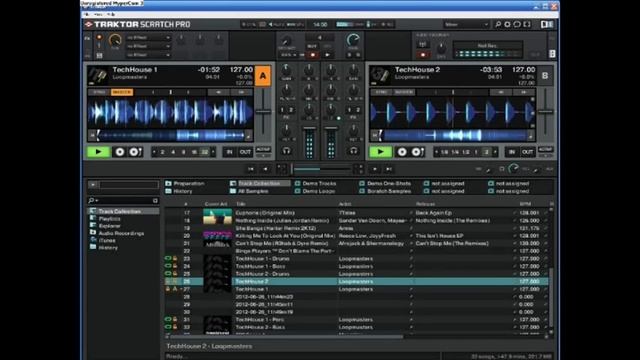This screenshot has width=640, height=360.
Task: Open the layout selector dropdown in header
Action: click(x=466, y=24)
